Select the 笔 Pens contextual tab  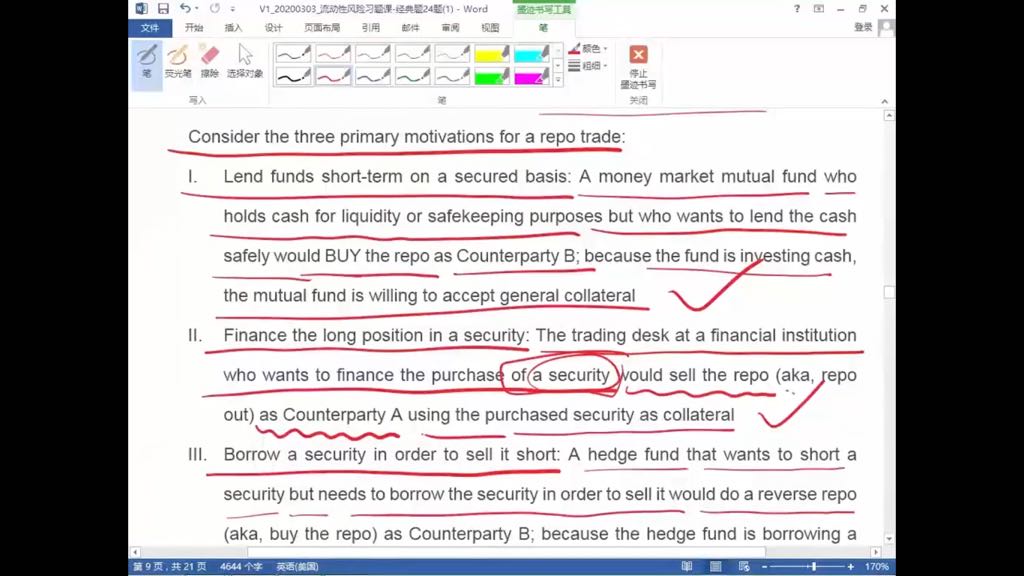(x=543, y=27)
